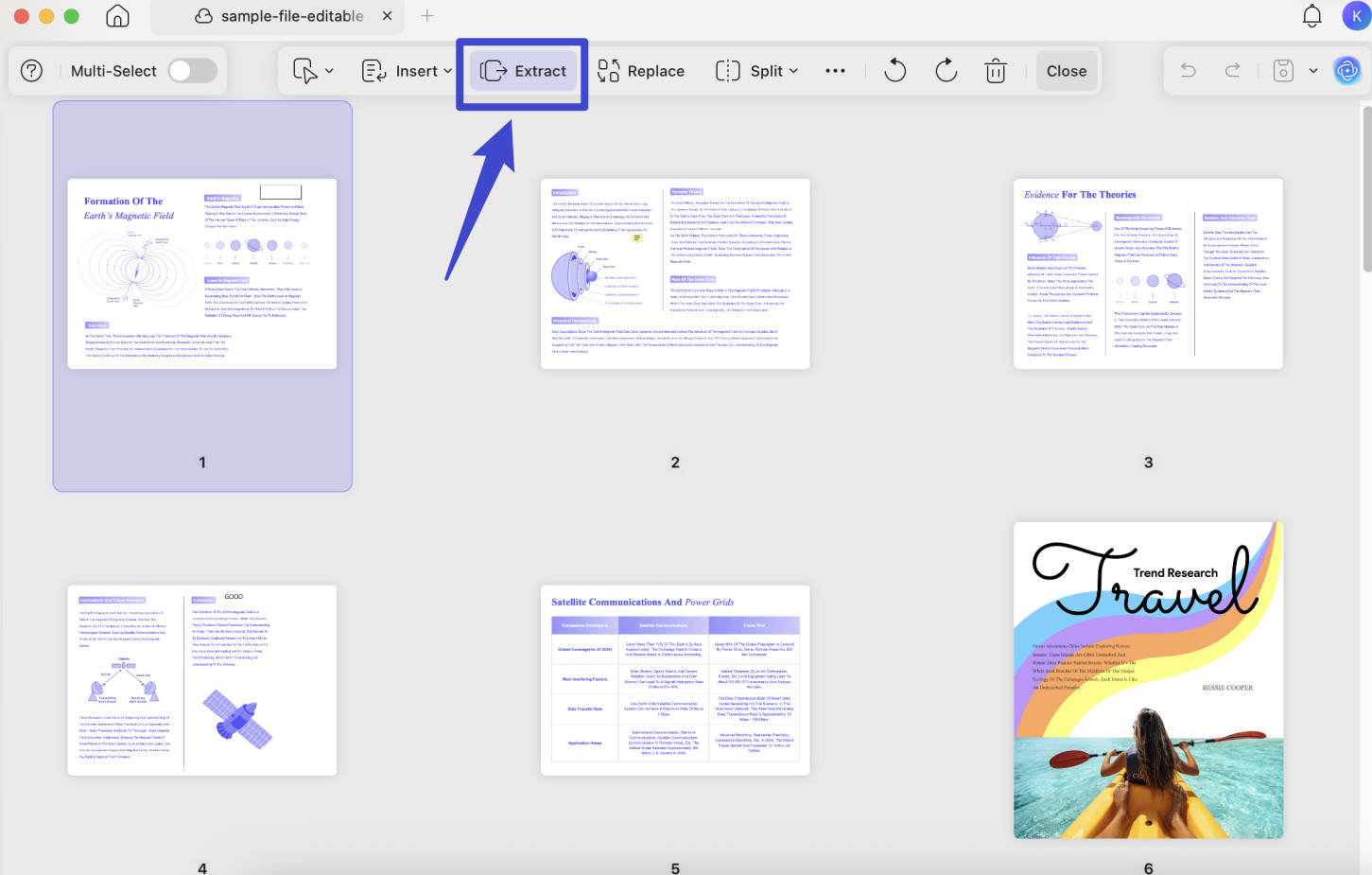
Task: Open the help question mark icon
Action: tap(32, 71)
